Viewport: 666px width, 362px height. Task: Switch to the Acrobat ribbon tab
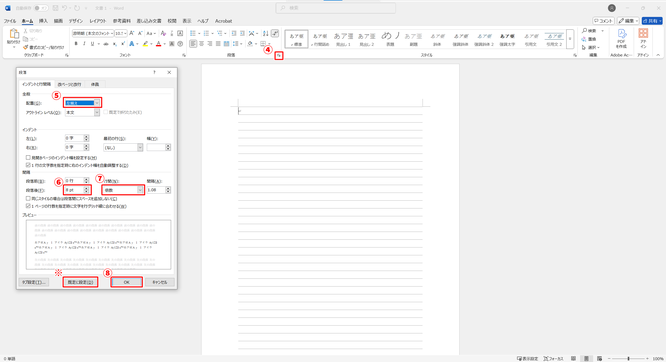223,21
